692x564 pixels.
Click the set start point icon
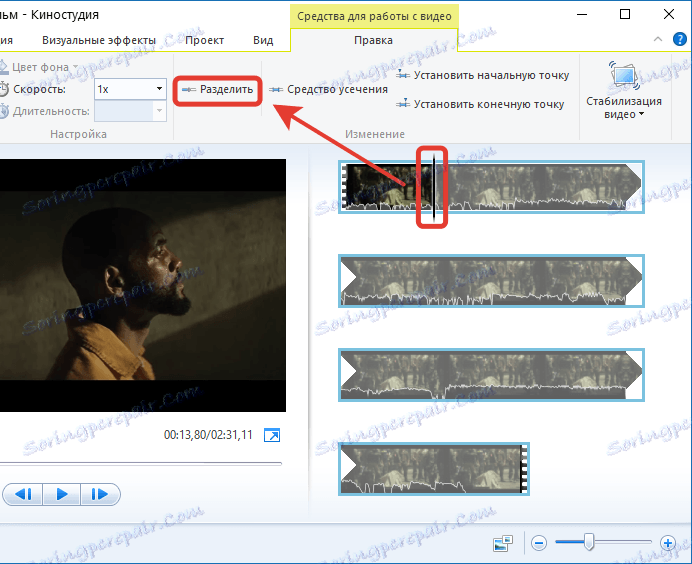pos(402,75)
